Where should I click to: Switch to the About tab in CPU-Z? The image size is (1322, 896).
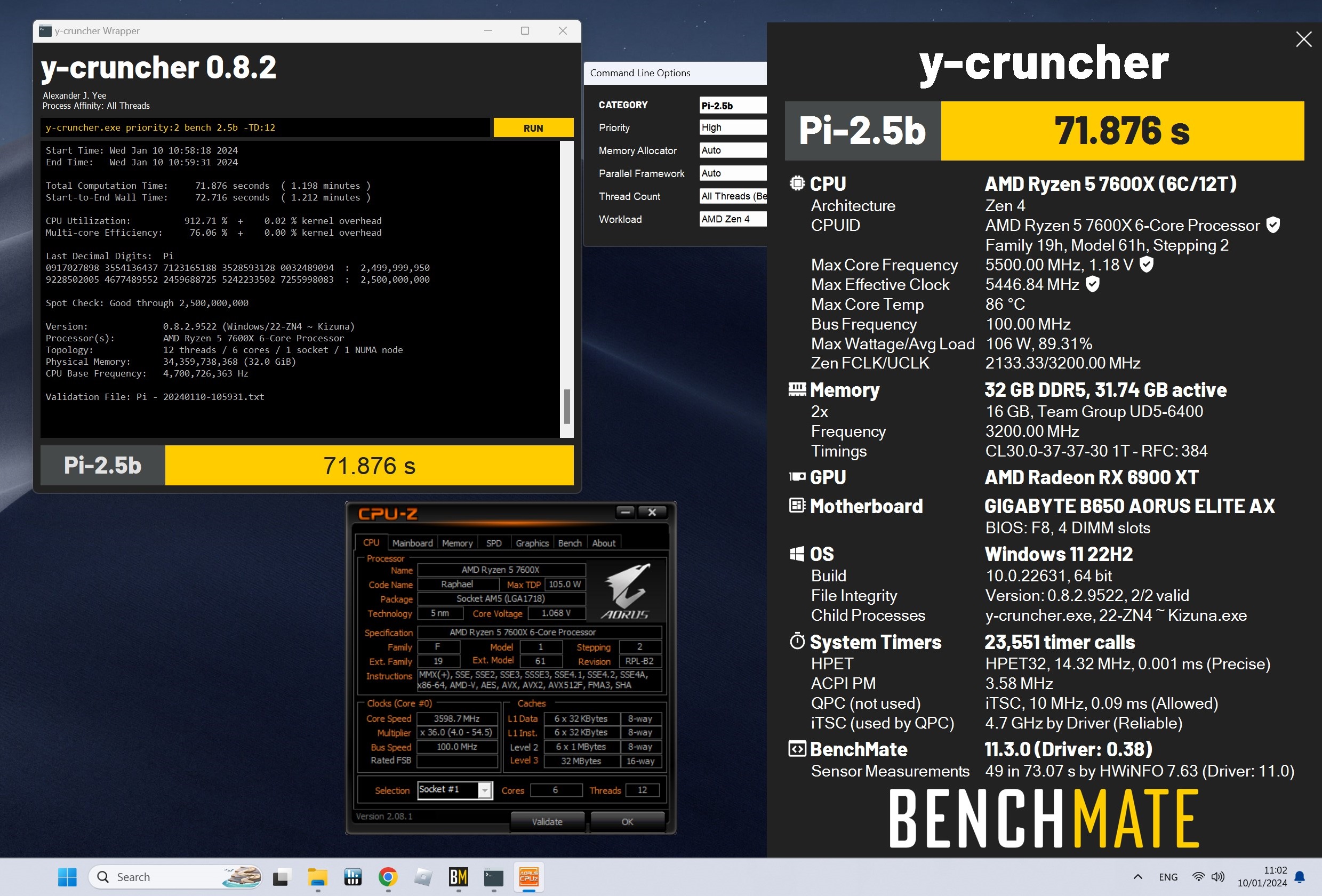click(604, 543)
